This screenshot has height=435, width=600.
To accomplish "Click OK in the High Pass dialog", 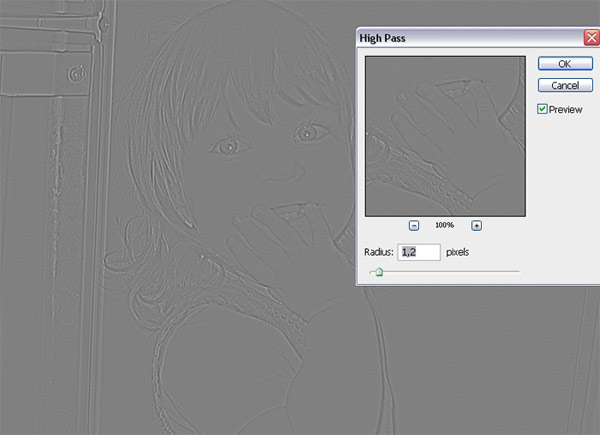I will coord(565,64).
